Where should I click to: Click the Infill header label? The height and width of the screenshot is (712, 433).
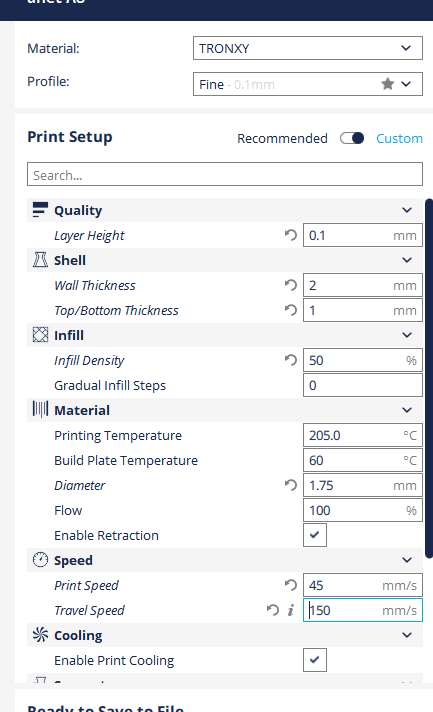pyautogui.click(x=69, y=335)
